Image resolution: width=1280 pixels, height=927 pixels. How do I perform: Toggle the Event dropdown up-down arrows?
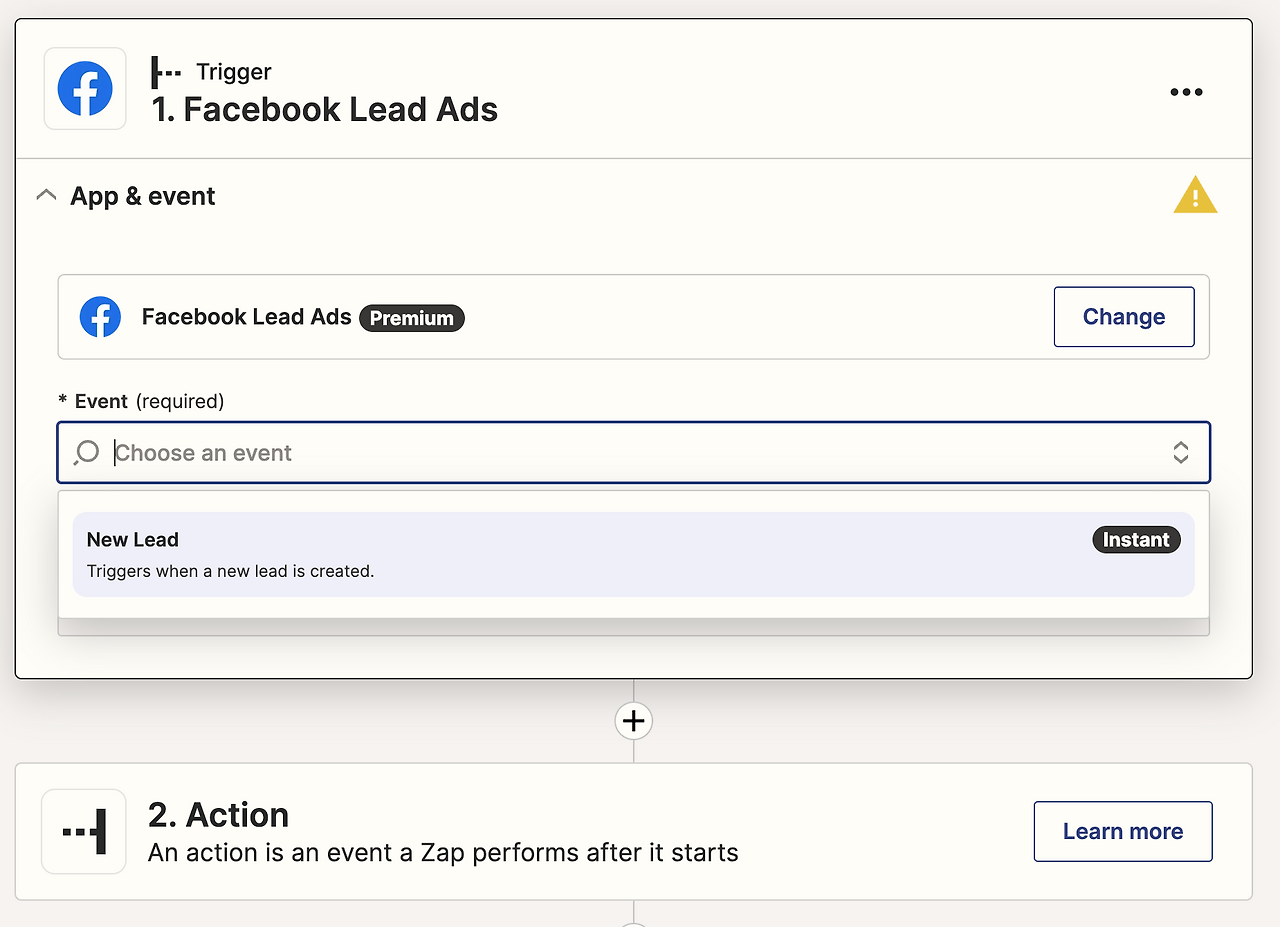tap(1180, 453)
